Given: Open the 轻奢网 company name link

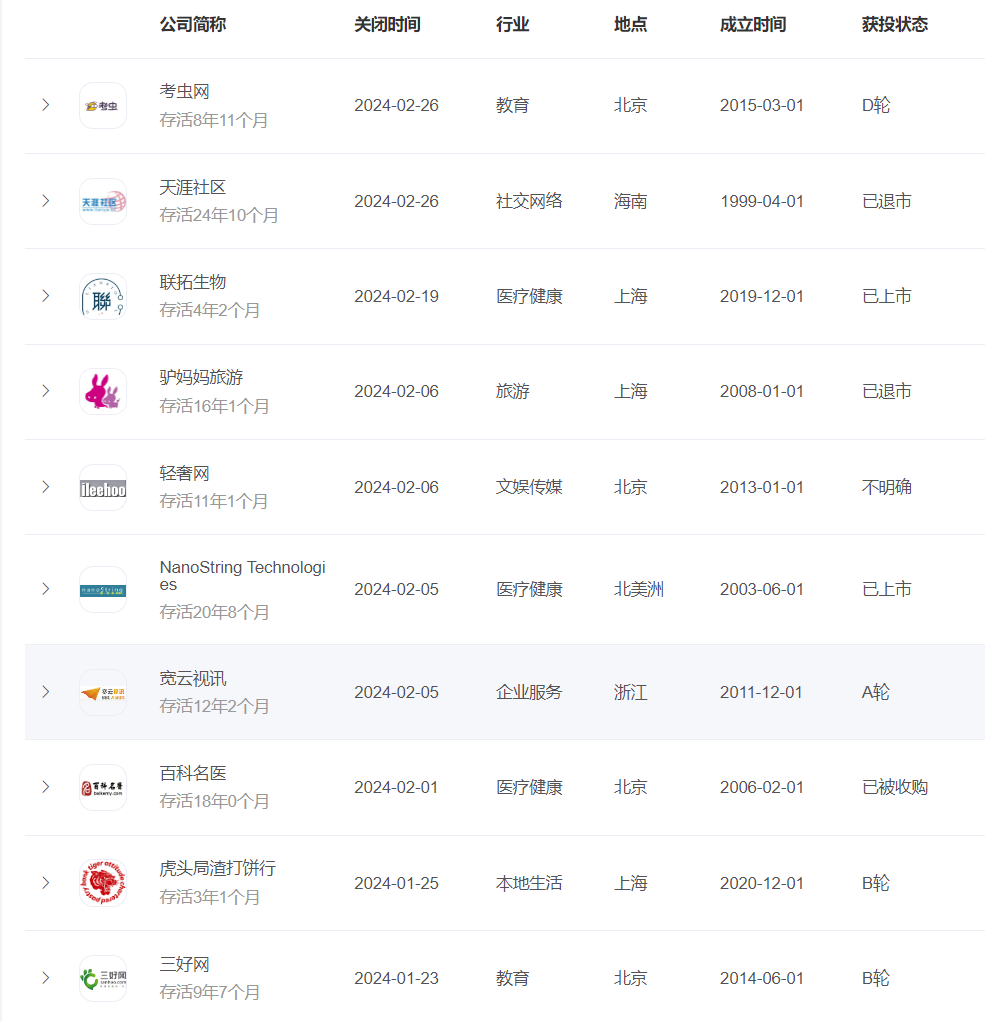Looking at the screenshot, I should [x=184, y=473].
